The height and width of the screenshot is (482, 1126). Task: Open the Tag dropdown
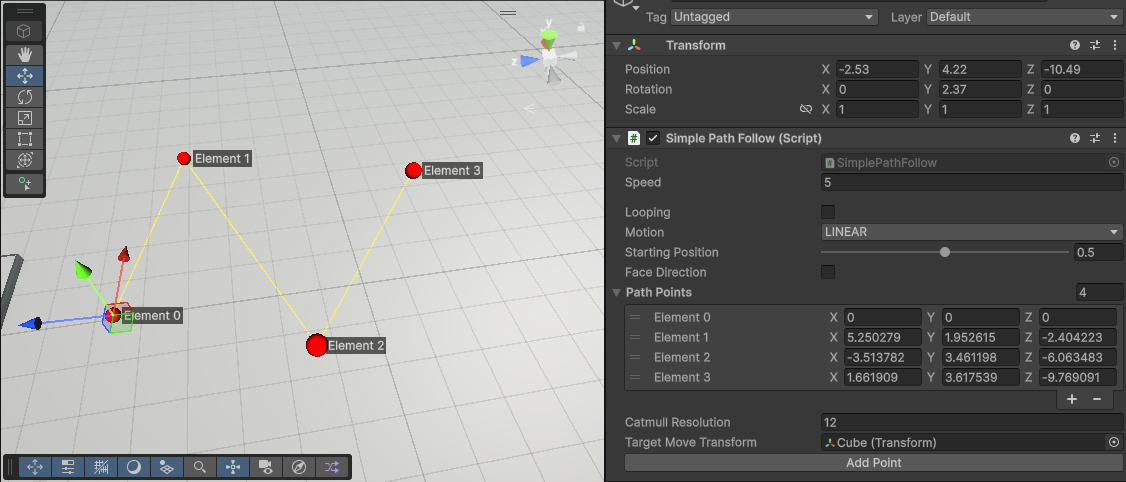pos(774,17)
